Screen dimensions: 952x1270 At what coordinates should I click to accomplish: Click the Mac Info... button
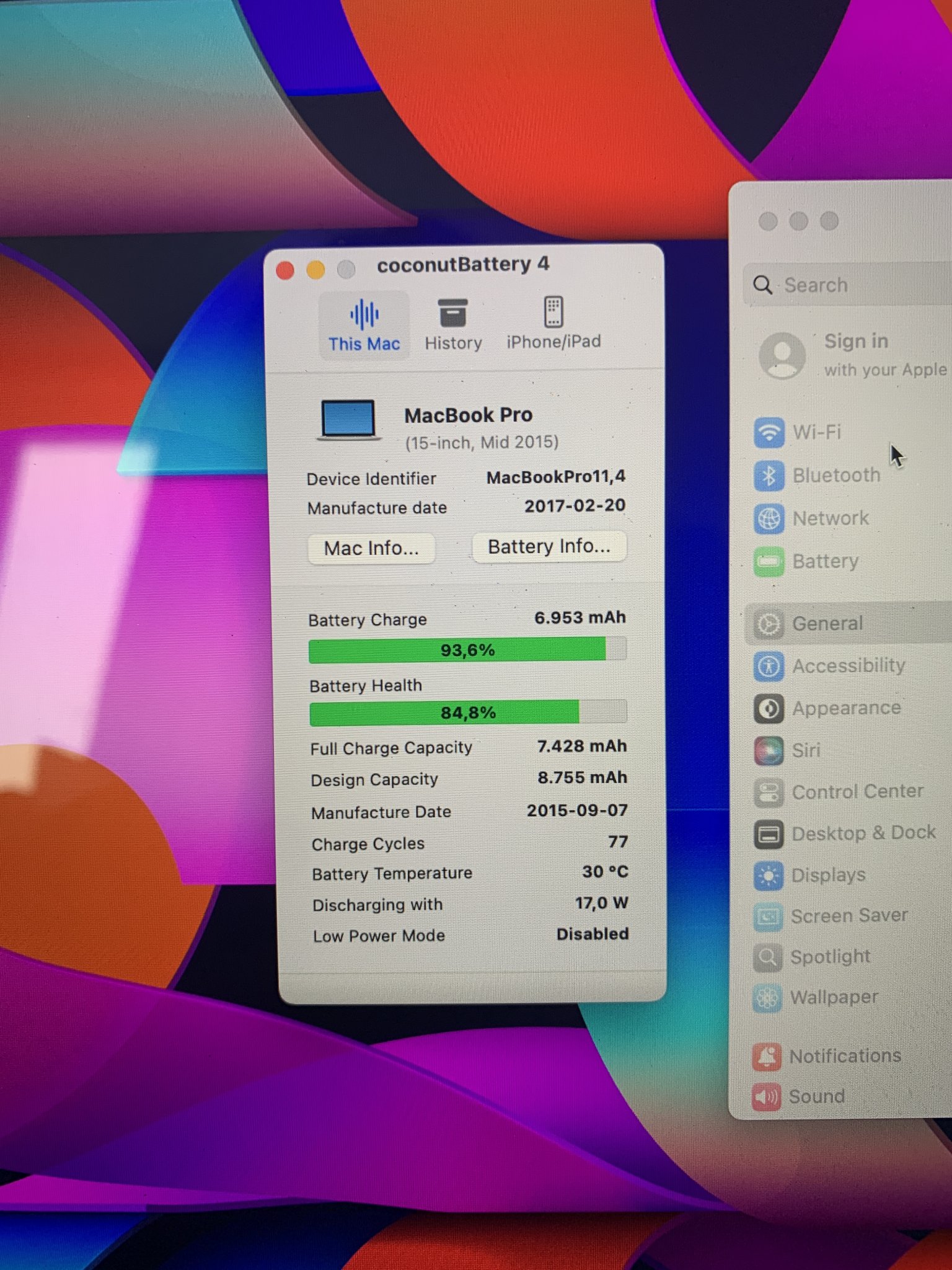pos(371,548)
